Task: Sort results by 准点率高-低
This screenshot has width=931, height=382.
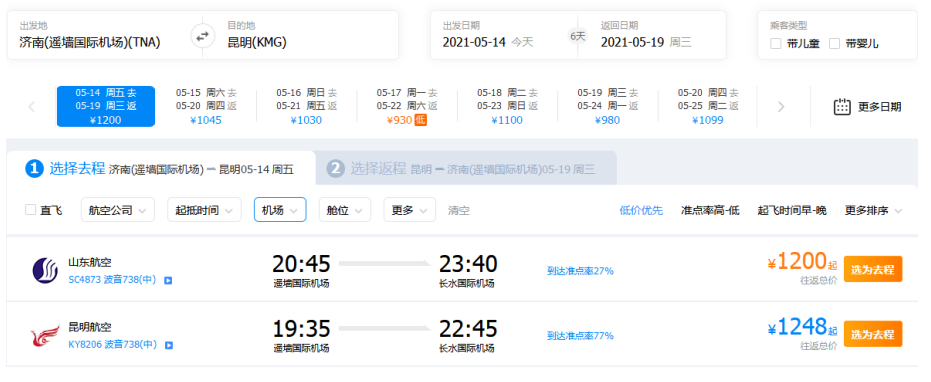Action: pyautogui.click(x=710, y=210)
